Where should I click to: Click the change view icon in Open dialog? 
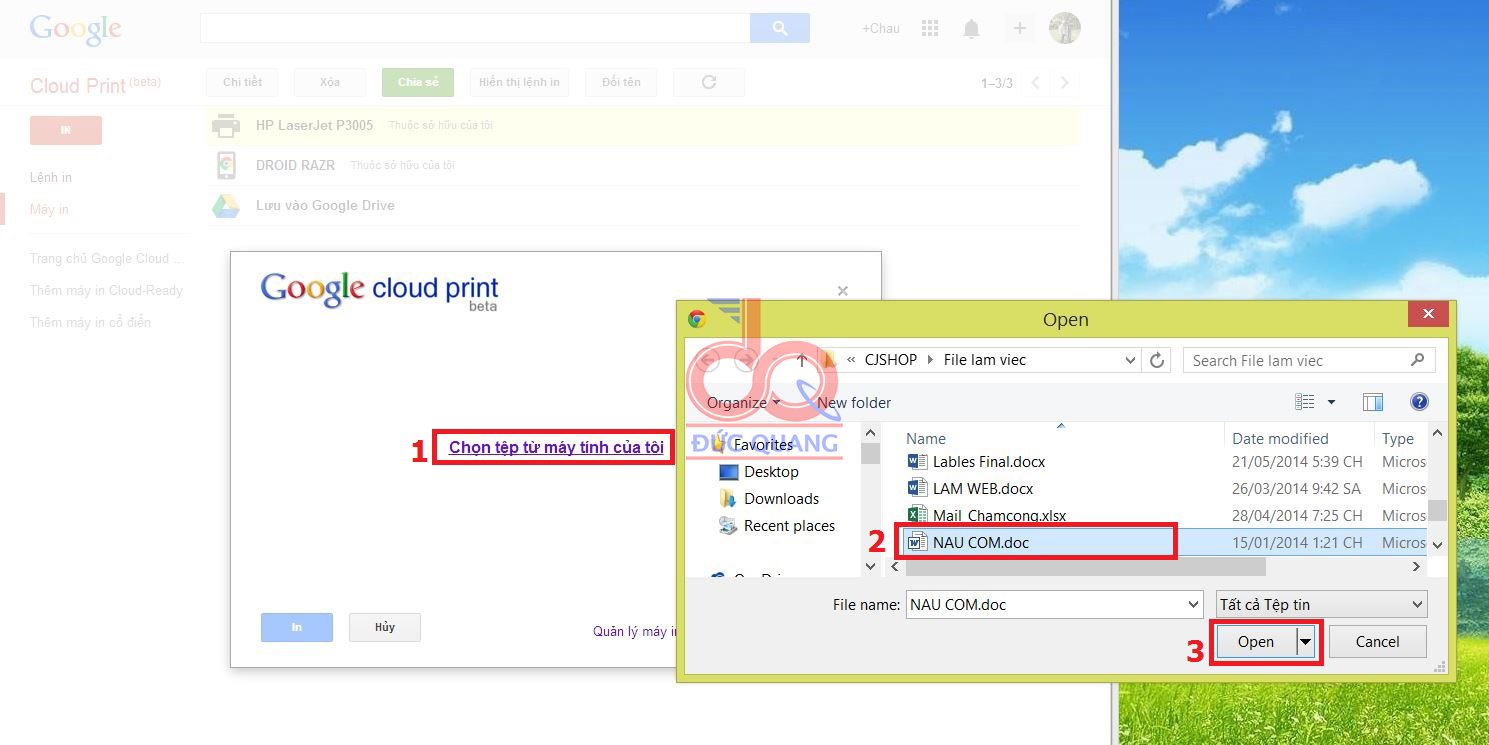coord(1305,402)
